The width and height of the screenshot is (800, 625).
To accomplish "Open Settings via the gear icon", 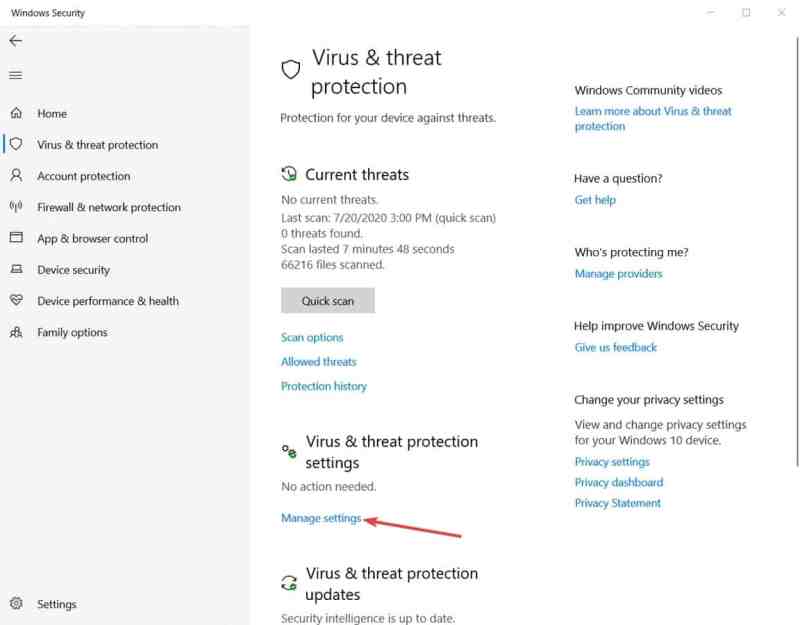I will click(16, 604).
